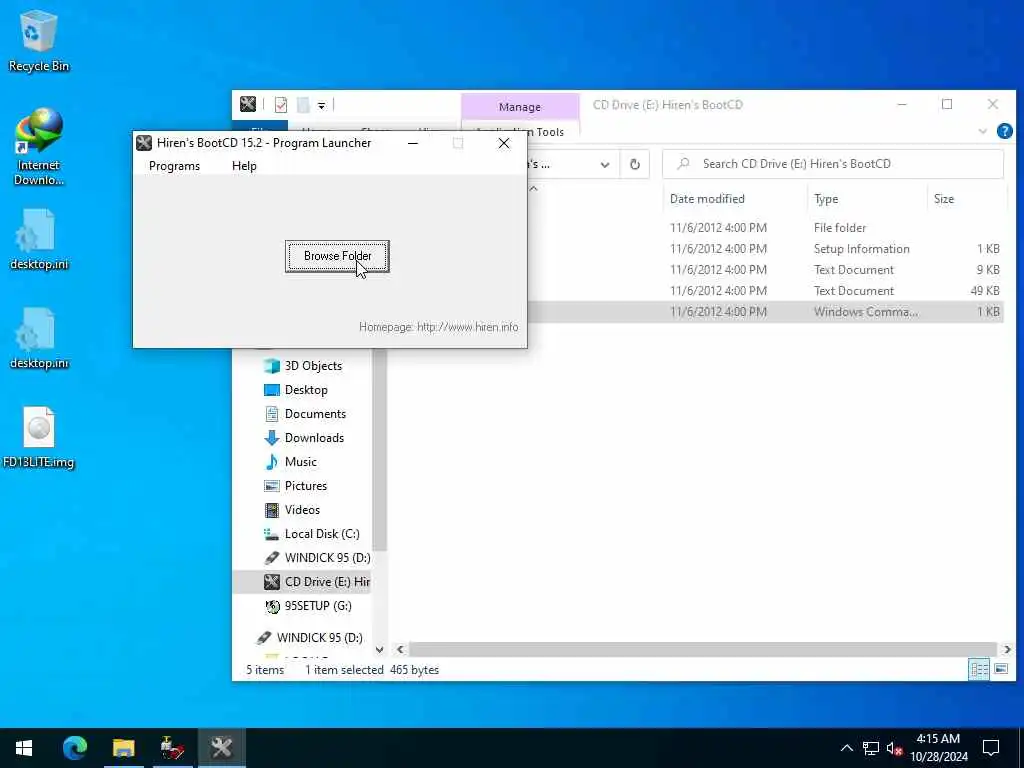Open the Help menu in Program Launcher
Screen dimensions: 1024x768
click(x=244, y=166)
